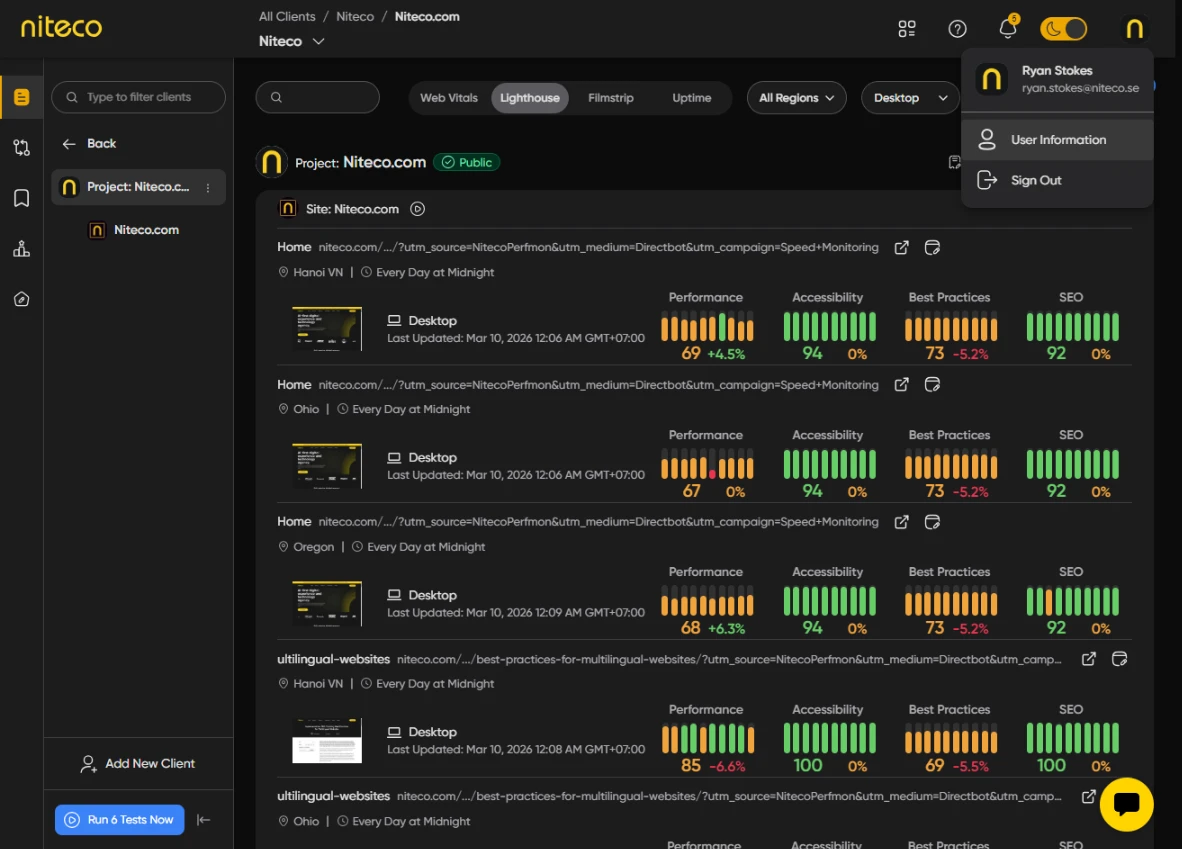Expand the Niteco client chevron in header
1182x849 pixels.
(x=318, y=42)
